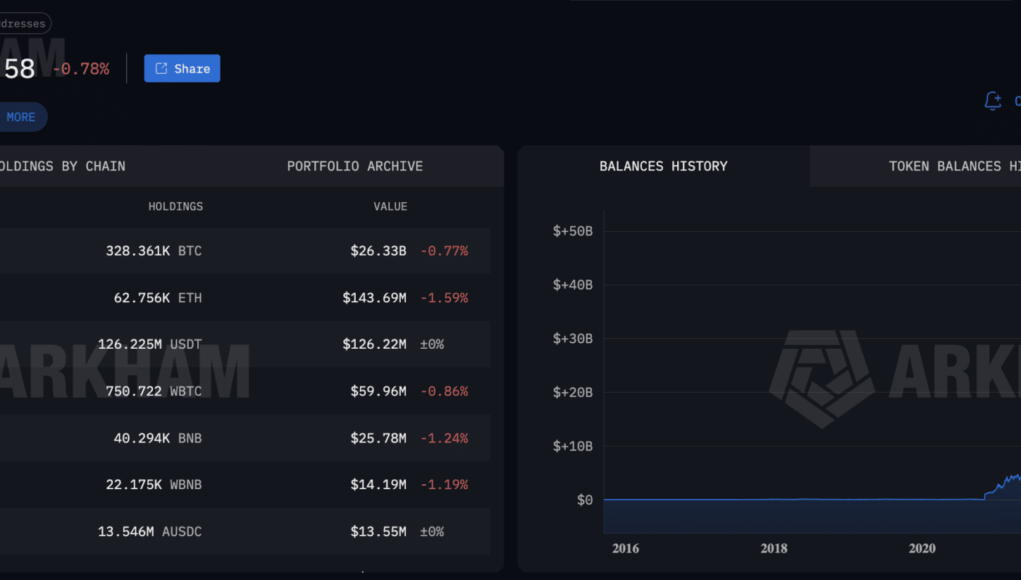Sort by the HOLDINGS column header
1021x580 pixels.
coord(175,206)
